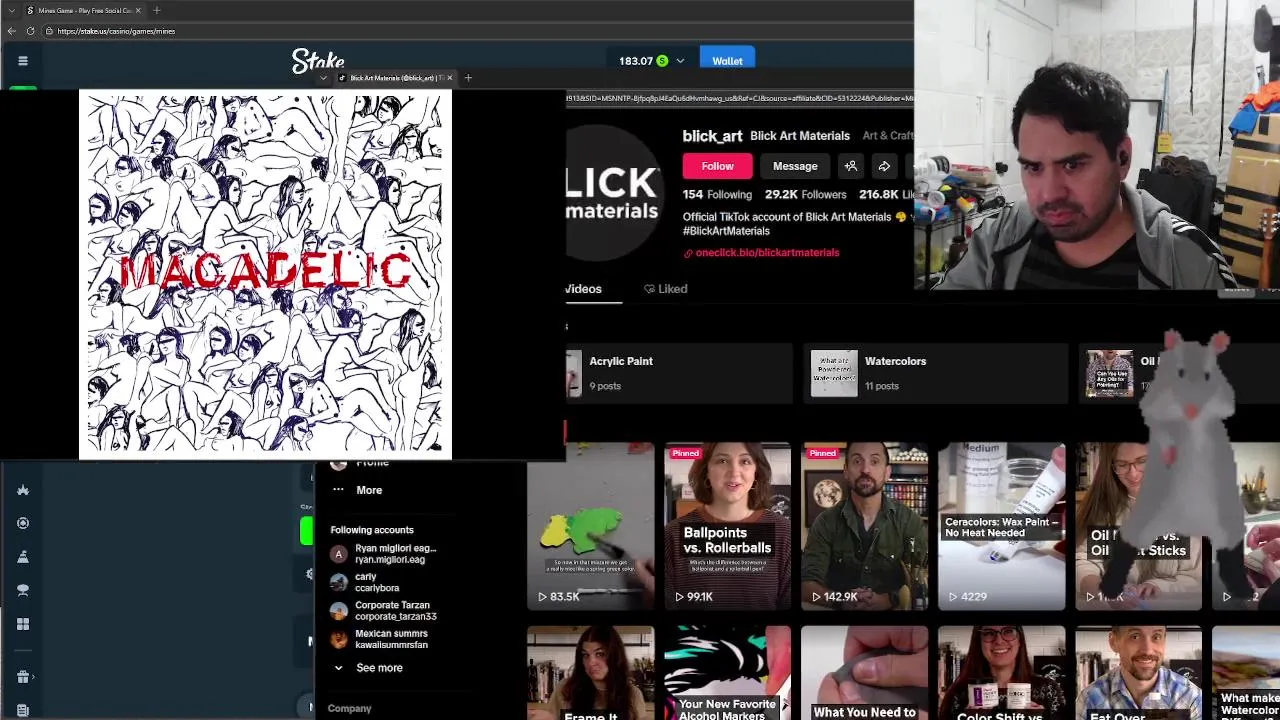The height and width of the screenshot is (720, 1280).
Task: Play the Ballpoints vs. Rollerballs video
Action: click(x=728, y=527)
